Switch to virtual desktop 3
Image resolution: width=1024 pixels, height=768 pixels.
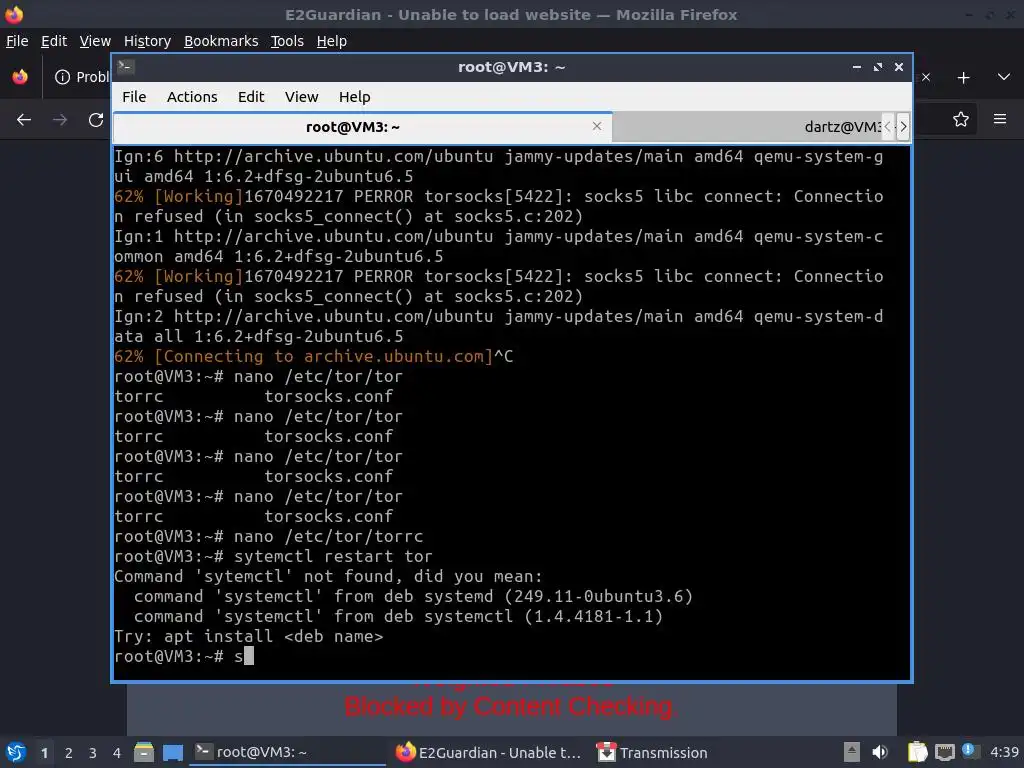pyautogui.click(x=93, y=752)
